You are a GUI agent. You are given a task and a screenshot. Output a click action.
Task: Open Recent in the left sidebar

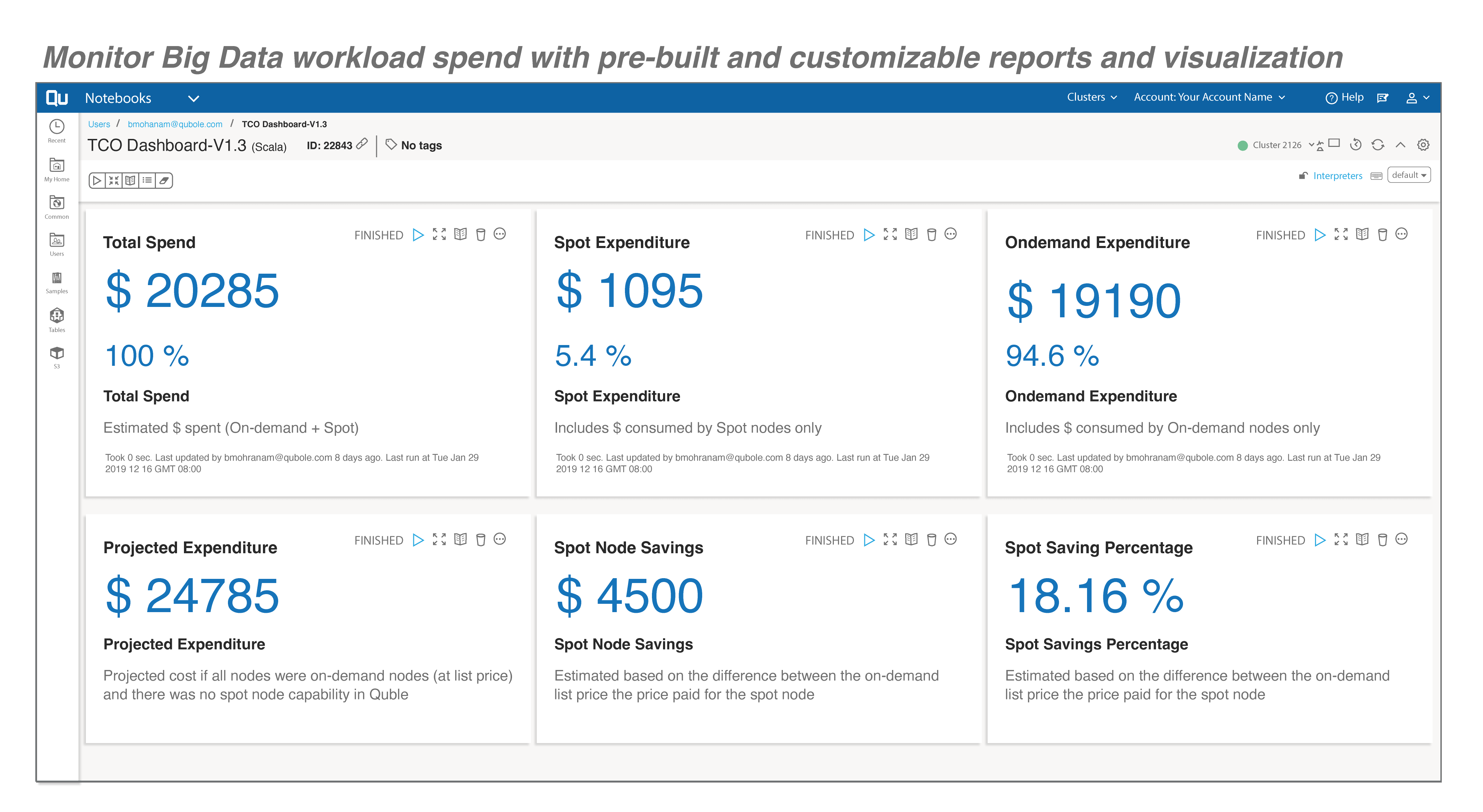coord(56,131)
